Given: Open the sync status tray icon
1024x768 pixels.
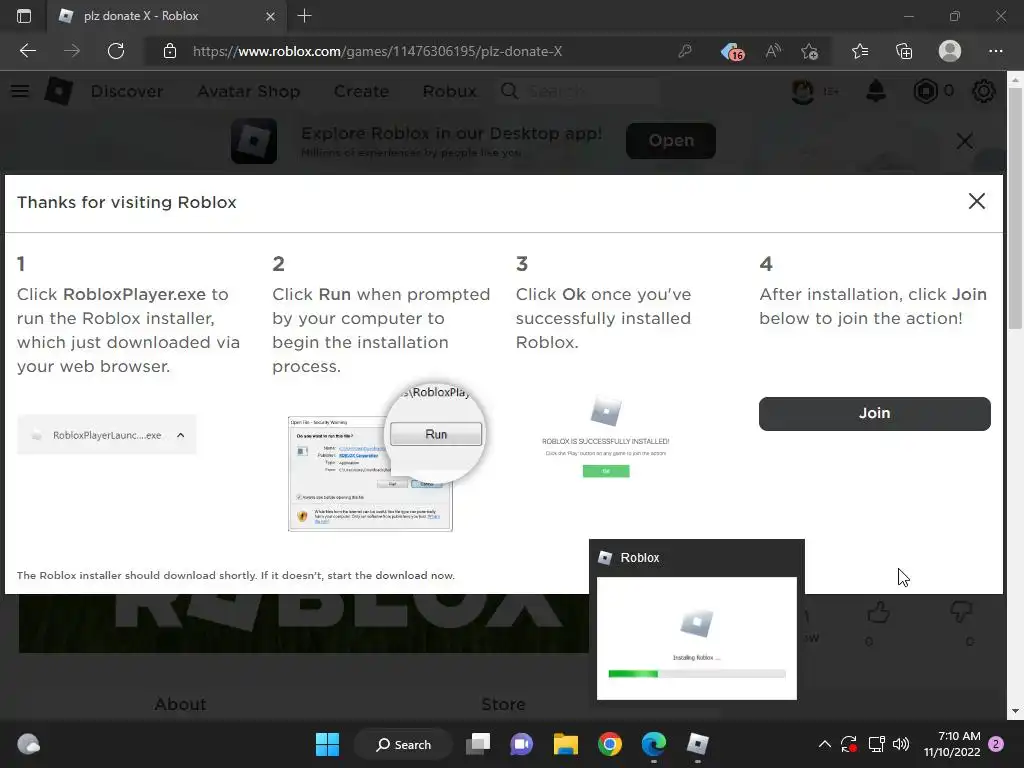Looking at the screenshot, I should pos(849,744).
